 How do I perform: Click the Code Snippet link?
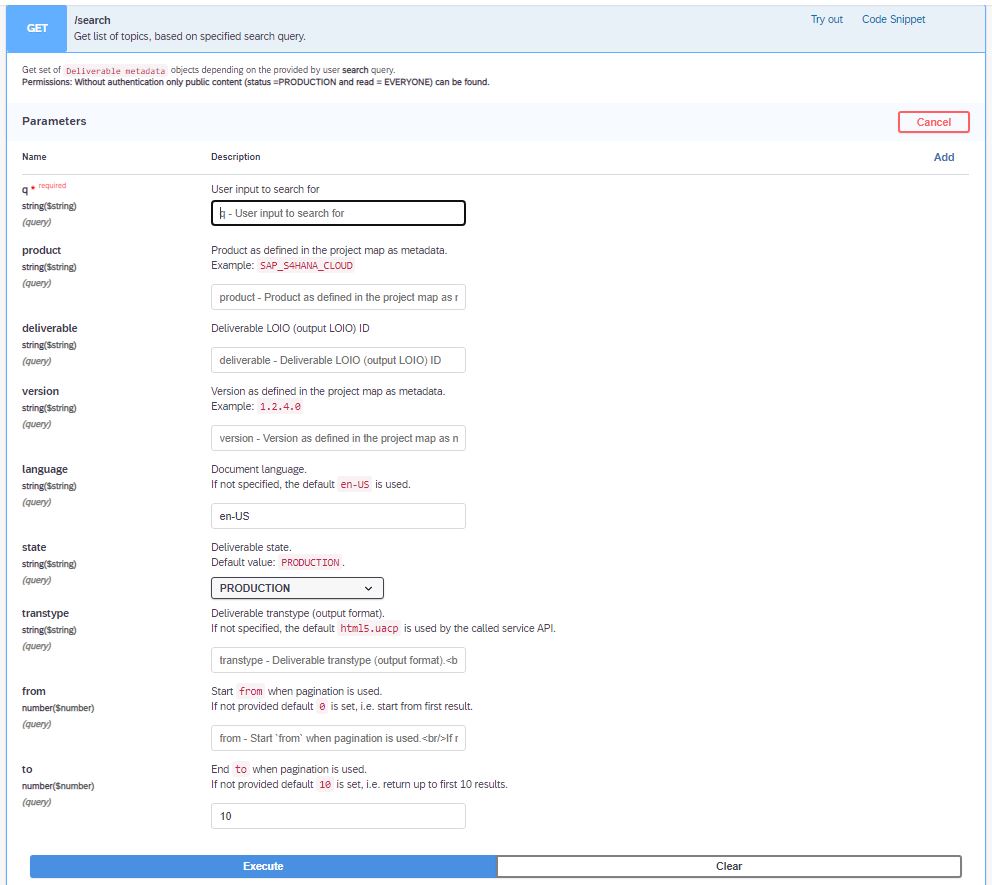point(893,19)
